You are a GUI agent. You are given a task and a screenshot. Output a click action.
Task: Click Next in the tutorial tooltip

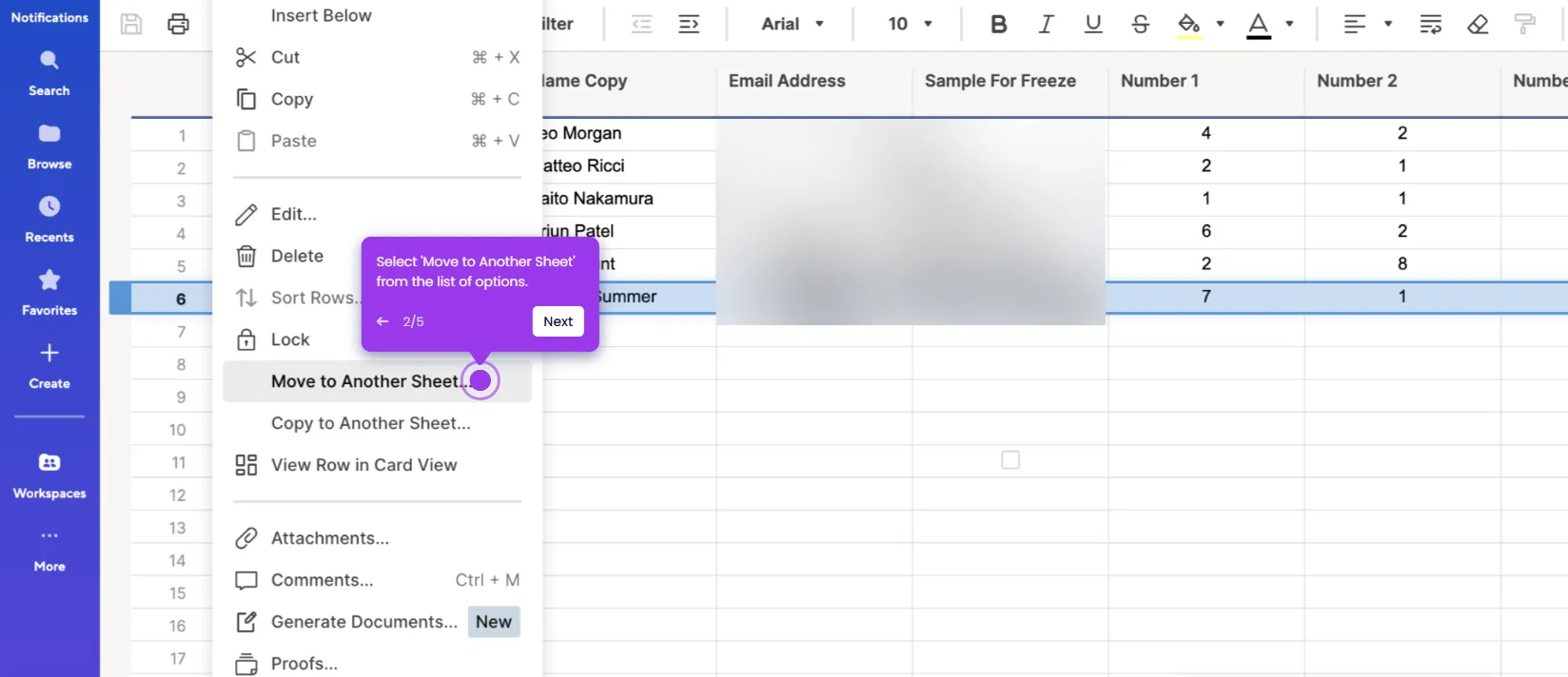(x=558, y=321)
